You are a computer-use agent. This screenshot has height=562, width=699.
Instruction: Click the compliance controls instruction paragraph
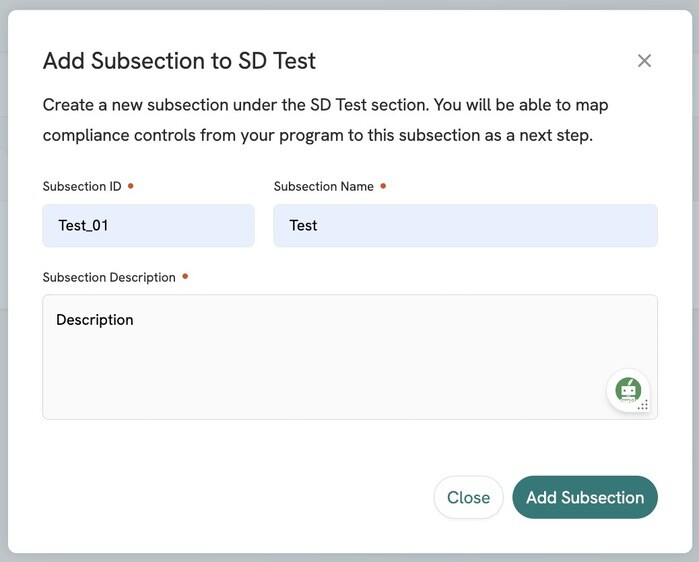pos(325,120)
